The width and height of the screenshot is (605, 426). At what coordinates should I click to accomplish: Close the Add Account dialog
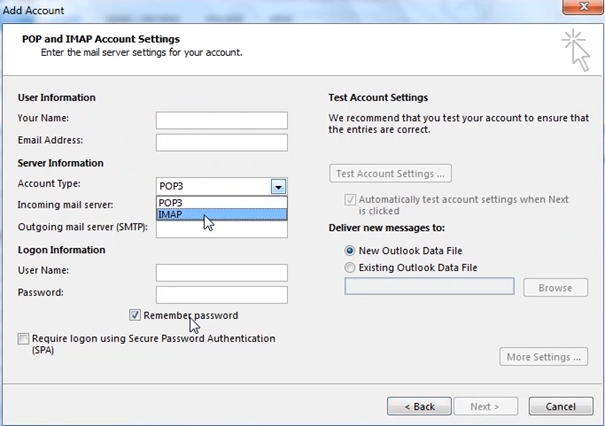coord(583,7)
